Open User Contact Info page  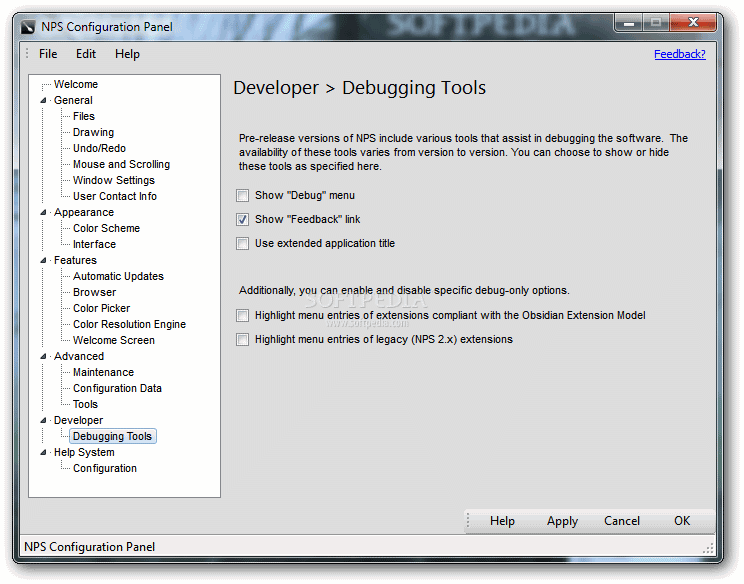tap(115, 196)
